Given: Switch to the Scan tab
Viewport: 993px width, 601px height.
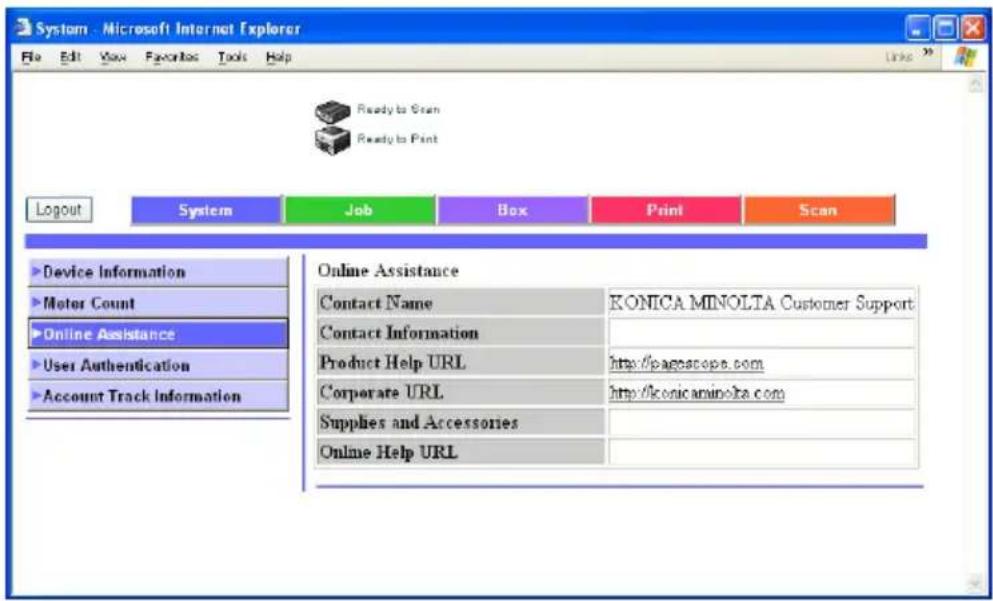Looking at the screenshot, I should tap(818, 210).
